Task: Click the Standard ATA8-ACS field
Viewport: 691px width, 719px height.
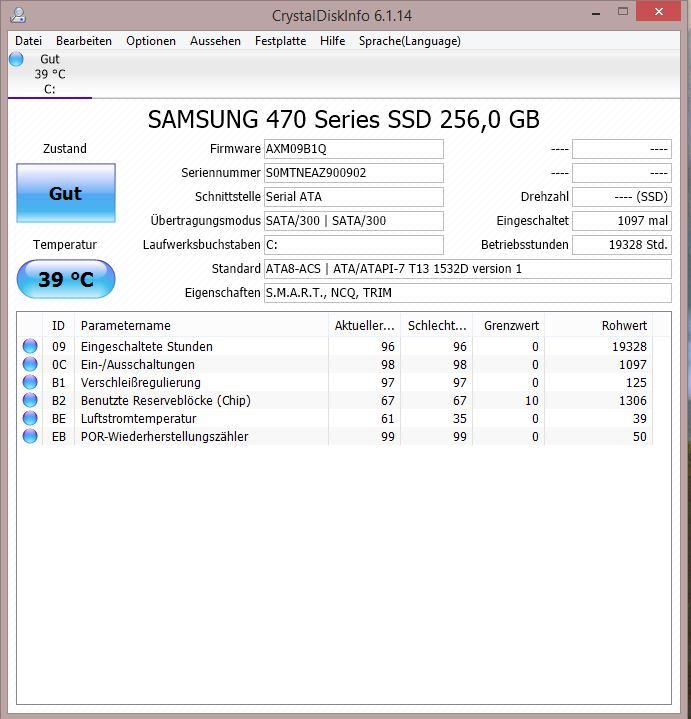Action: click(468, 269)
